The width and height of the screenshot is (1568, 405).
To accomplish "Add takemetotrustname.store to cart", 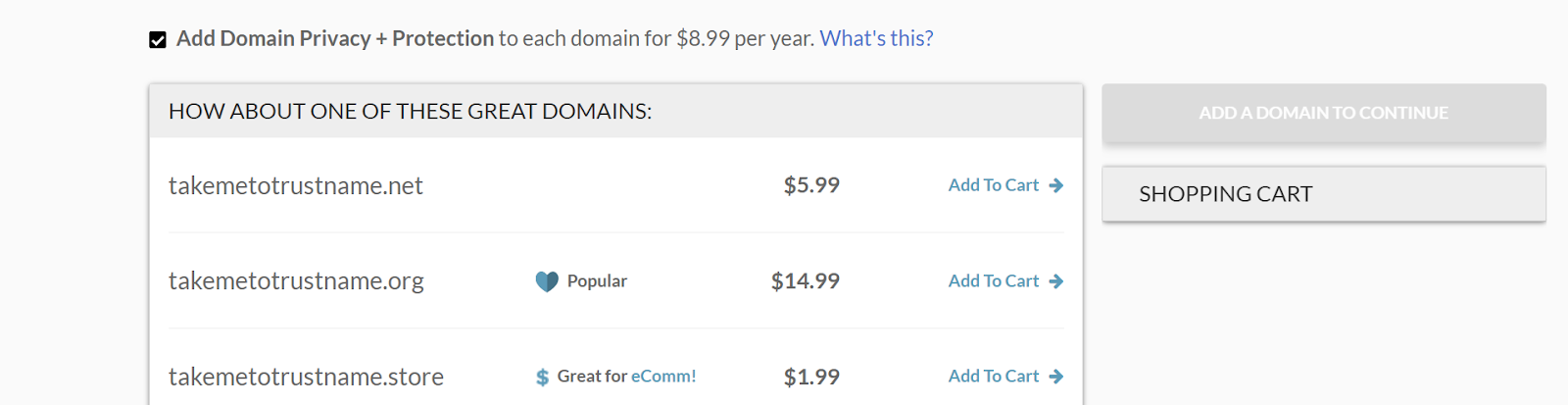I will (993, 377).
